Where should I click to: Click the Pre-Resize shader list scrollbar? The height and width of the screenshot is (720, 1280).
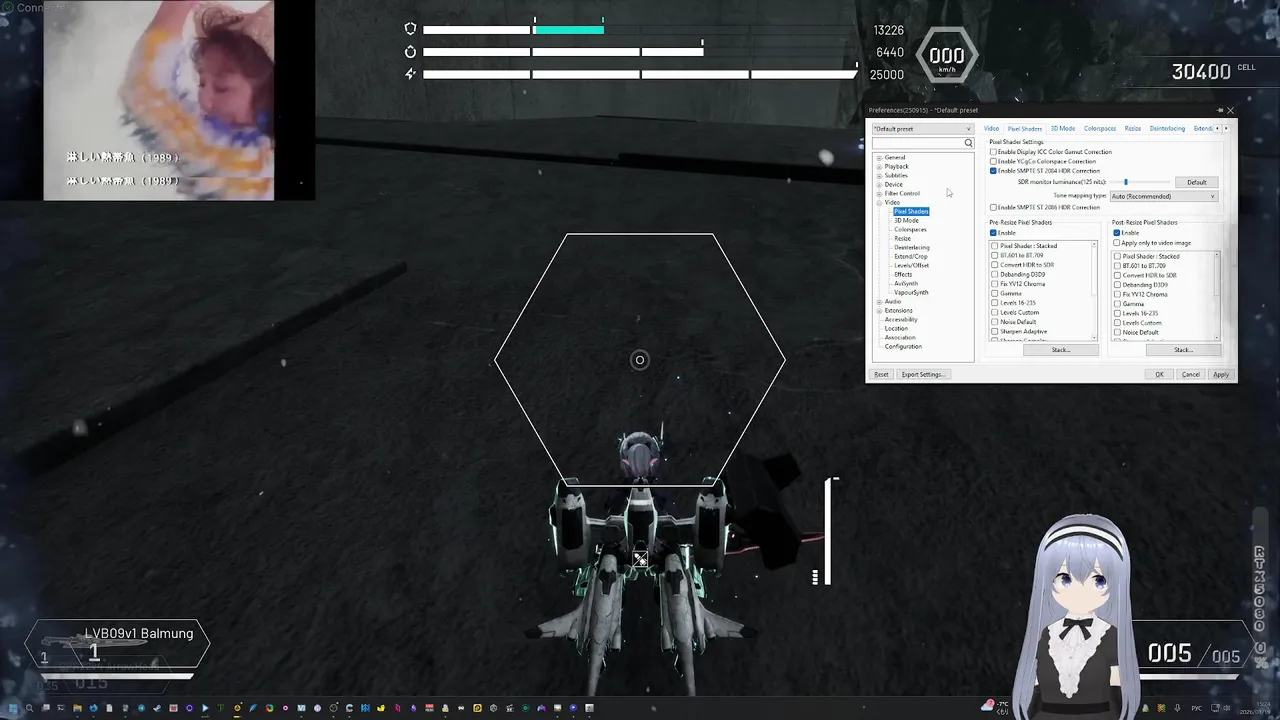tap(1094, 291)
